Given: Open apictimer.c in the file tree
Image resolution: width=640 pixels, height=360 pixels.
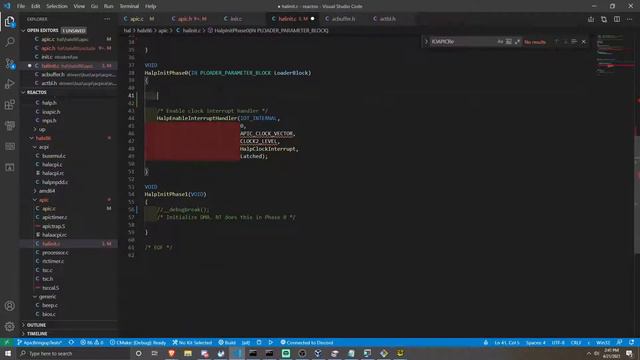Looking at the screenshot, I should pyautogui.click(x=55, y=217).
